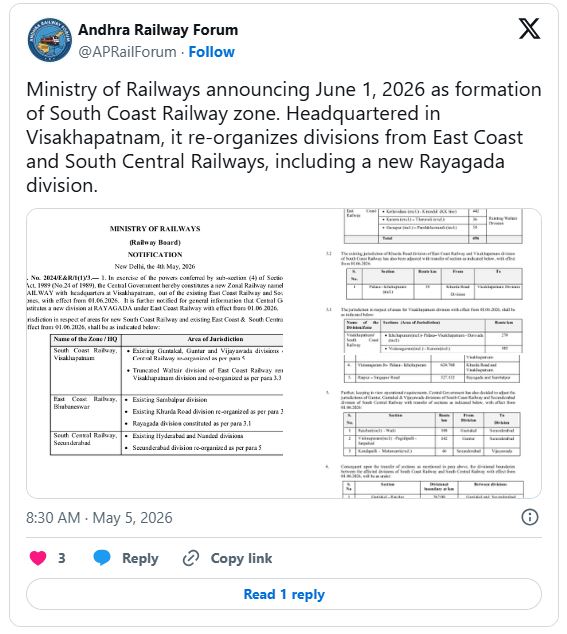This screenshot has width=567, height=634.
Task: Open the Andhra Railway Forum profile avatar
Action: click(x=50, y=40)
